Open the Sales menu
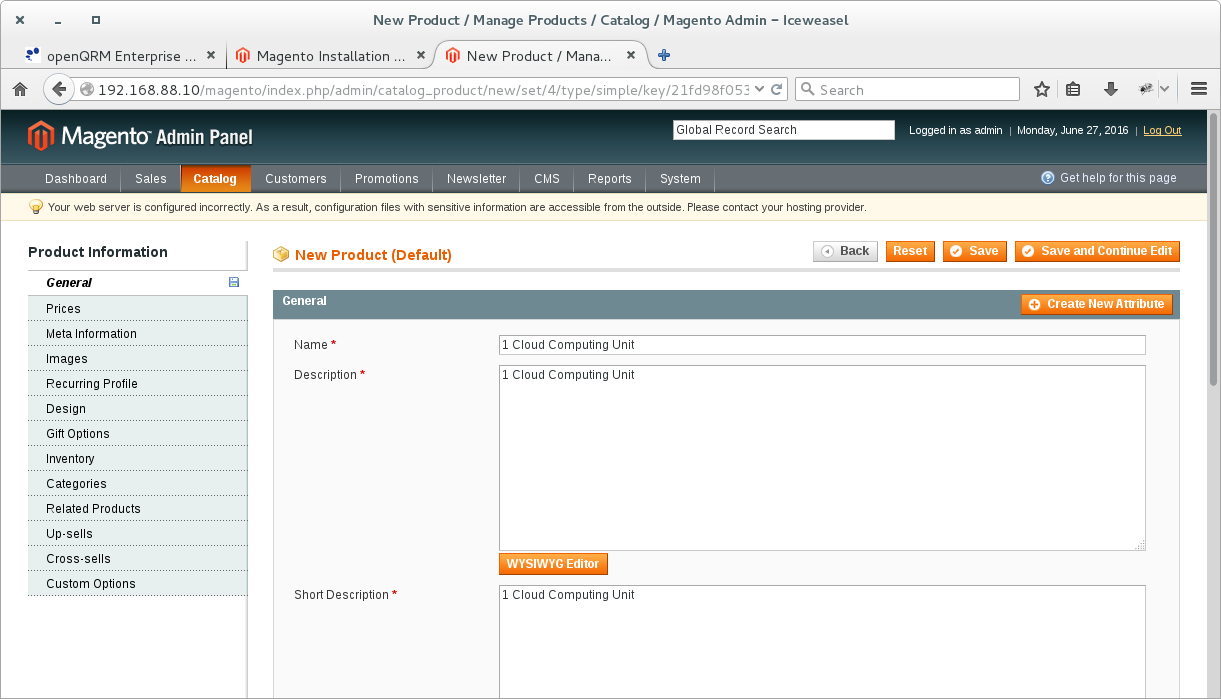This screenshot has height=699, width=1221. click(151, 179)
